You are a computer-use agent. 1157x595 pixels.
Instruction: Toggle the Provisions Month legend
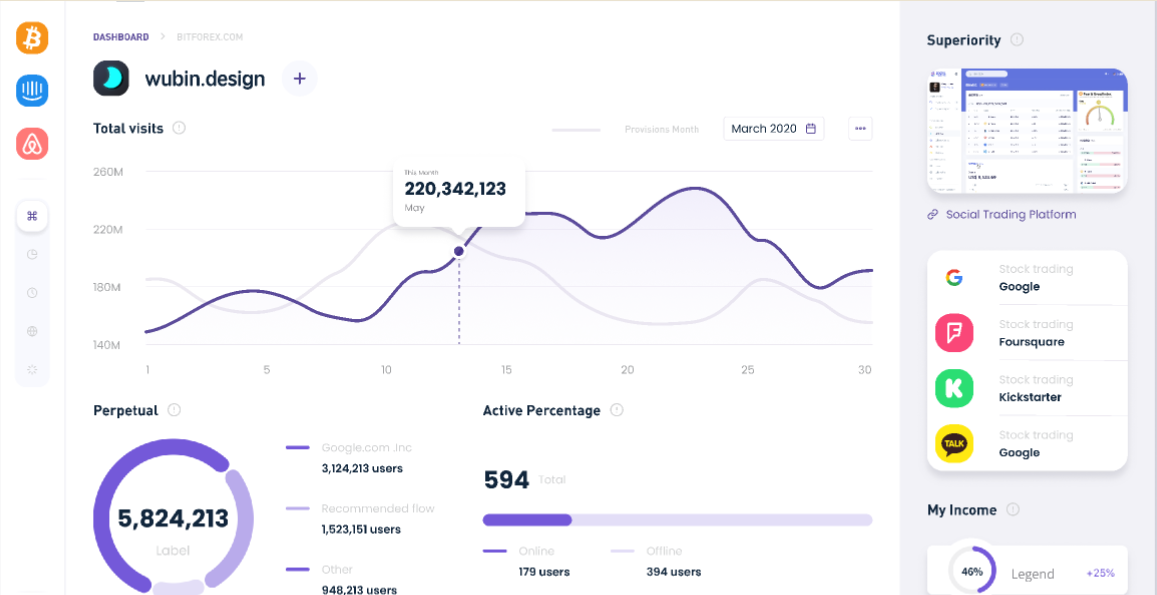[626, 129]
